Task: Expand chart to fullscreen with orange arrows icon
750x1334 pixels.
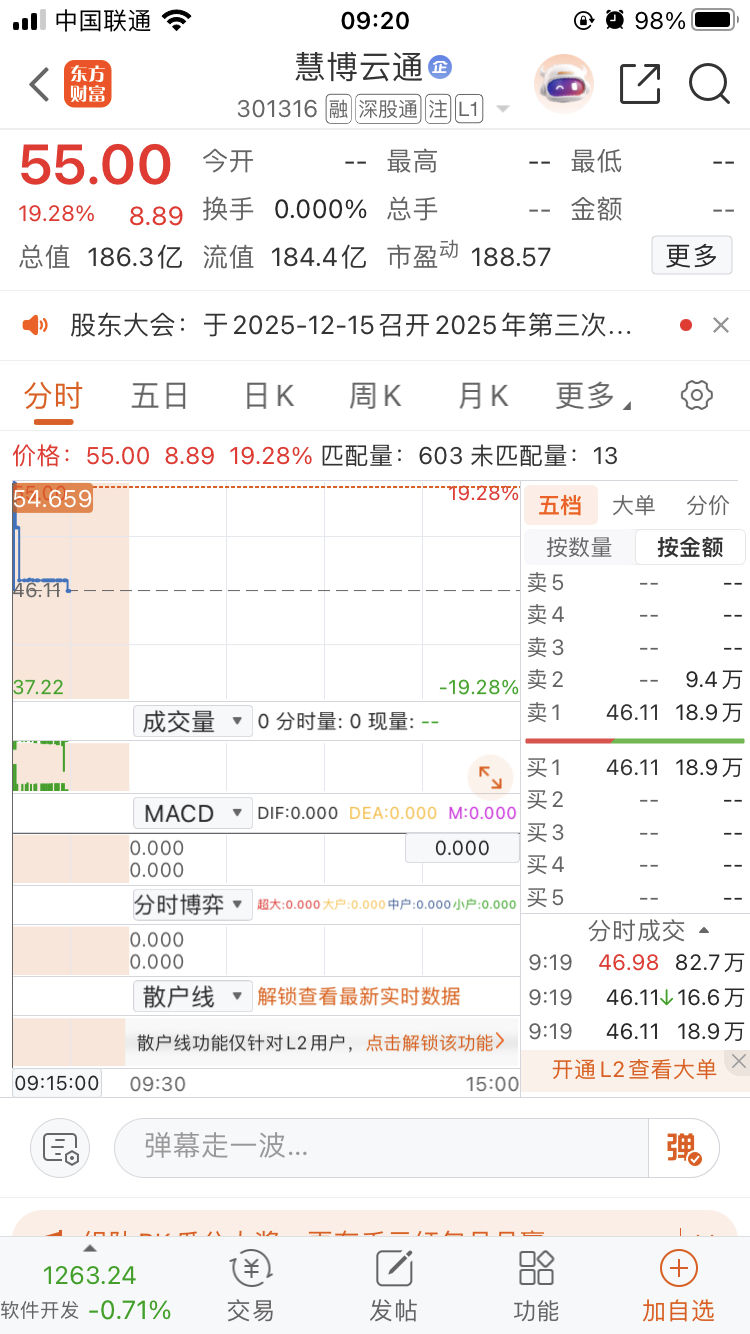Action: [490, 777]
